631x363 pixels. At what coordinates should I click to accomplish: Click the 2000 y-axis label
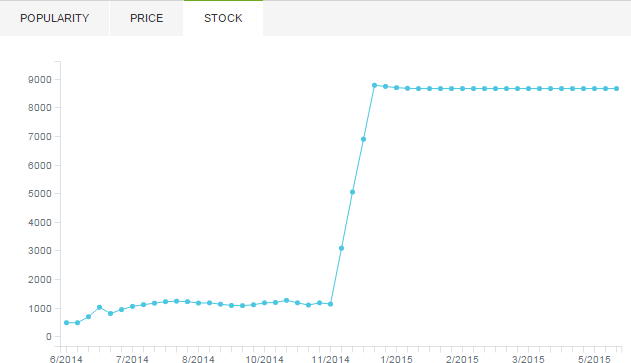(x=40, y=280)
